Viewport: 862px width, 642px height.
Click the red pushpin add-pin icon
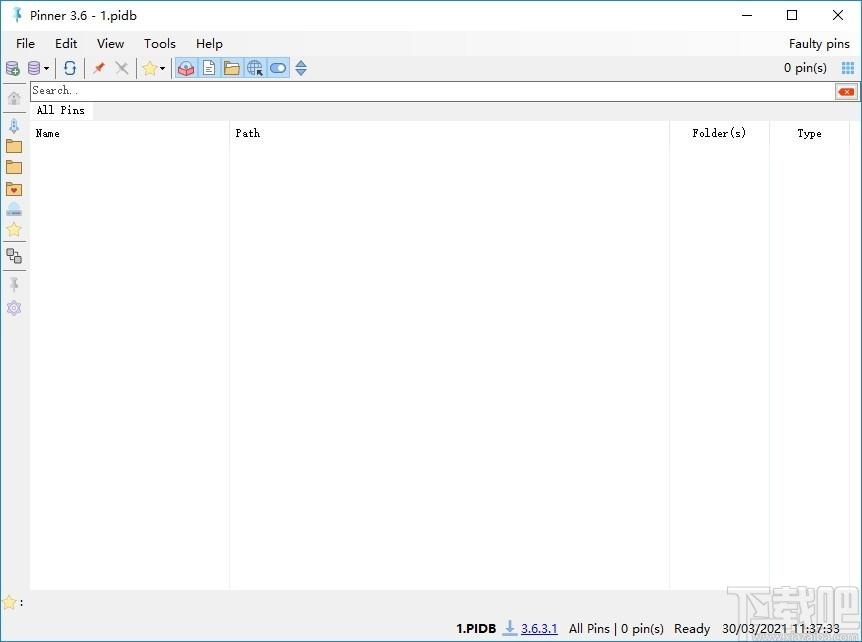(98, 68)
